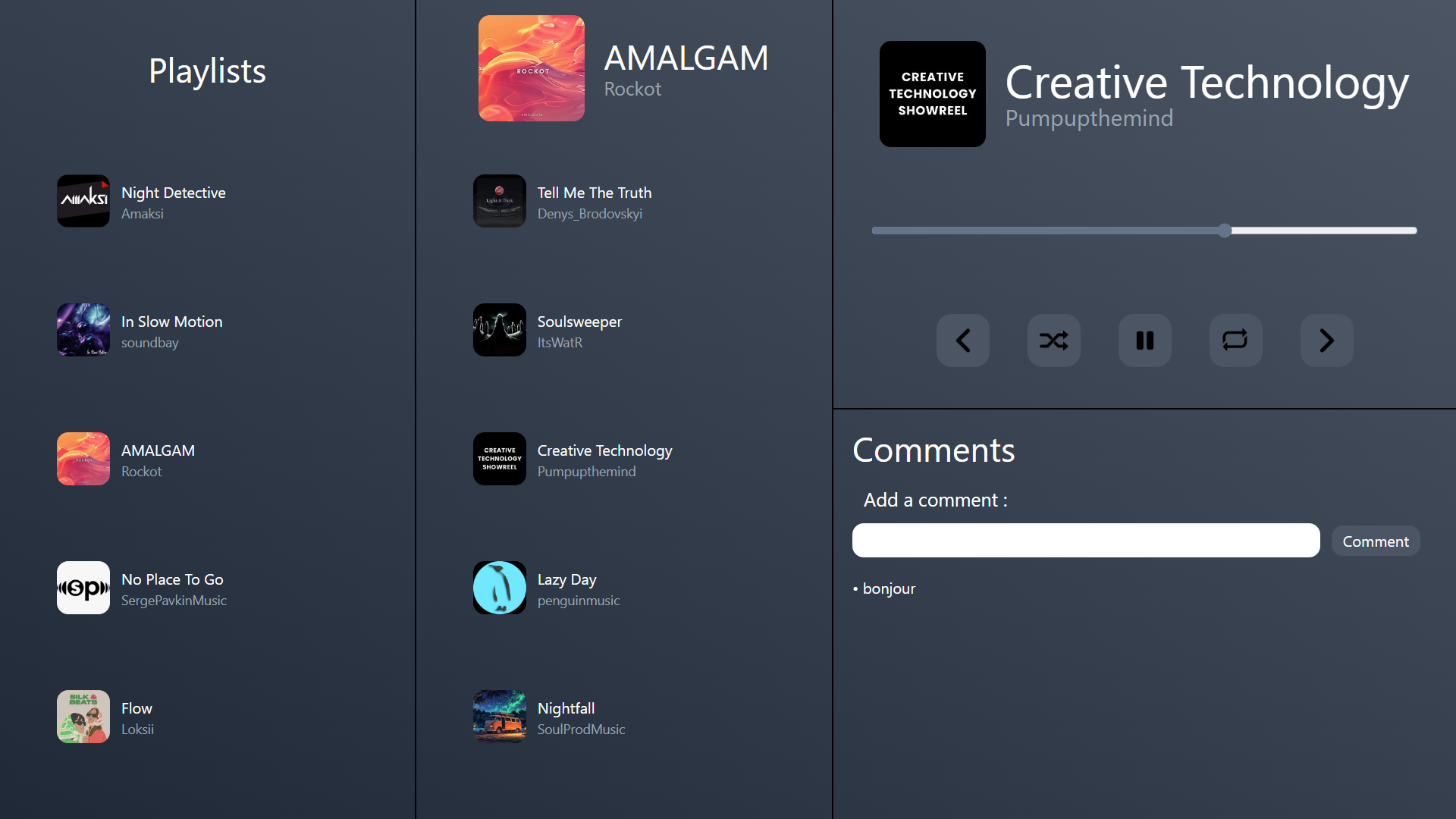
Task: Toggle the shuffle icon
Action: point(1053,340)
